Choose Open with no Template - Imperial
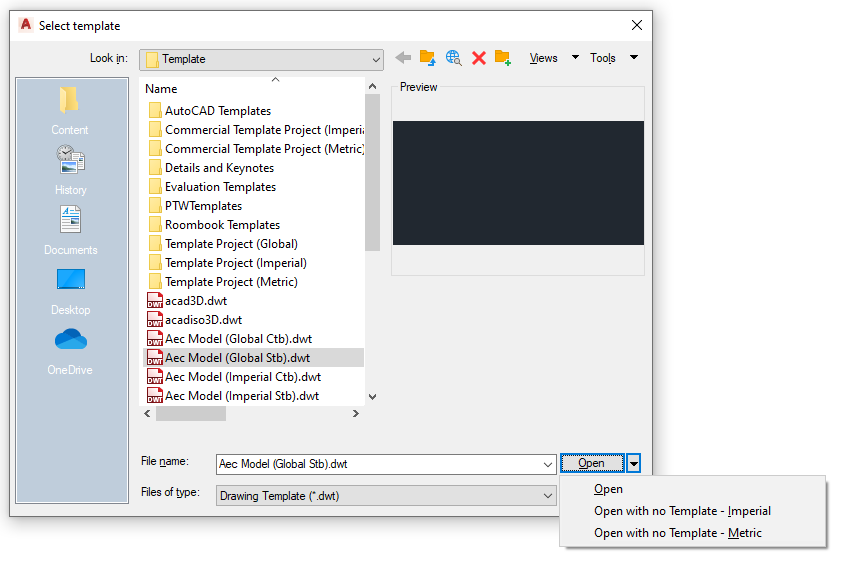This screenshot has width=847, height=561. (682, 511)
